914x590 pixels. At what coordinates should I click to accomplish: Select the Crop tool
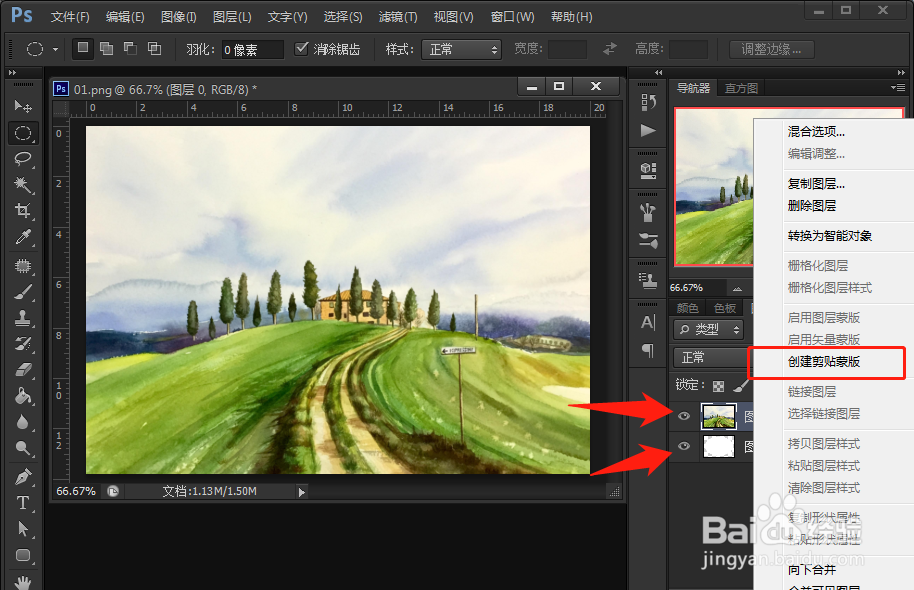(x=23, y=210)
